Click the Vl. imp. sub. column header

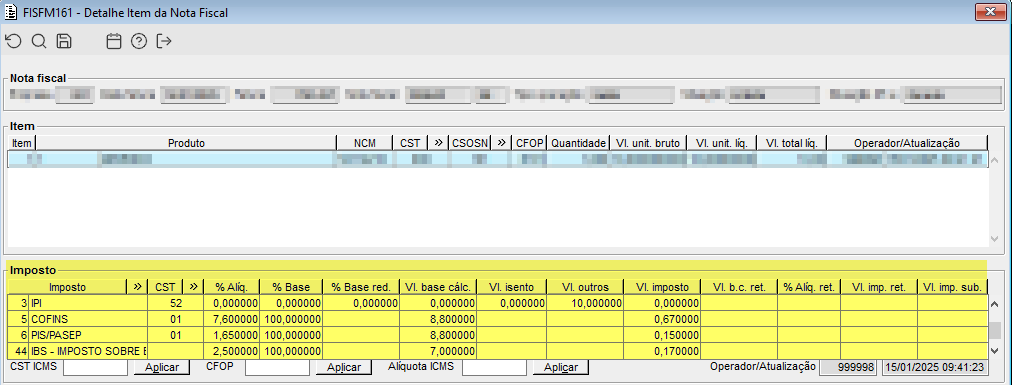(x=953, y=287)
